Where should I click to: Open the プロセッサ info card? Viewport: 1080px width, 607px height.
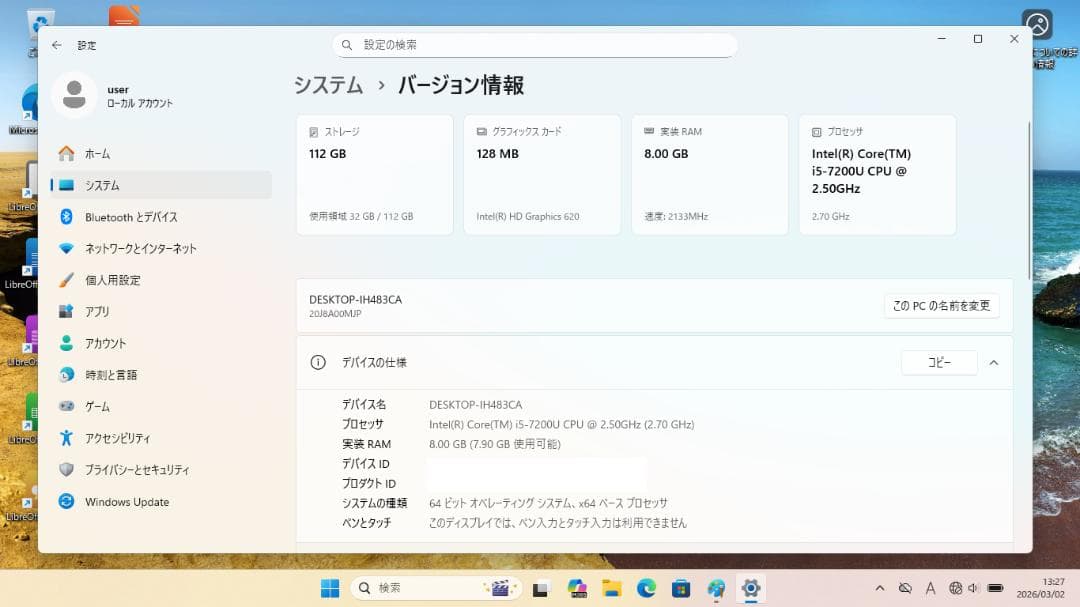click(x=878, y=175)
